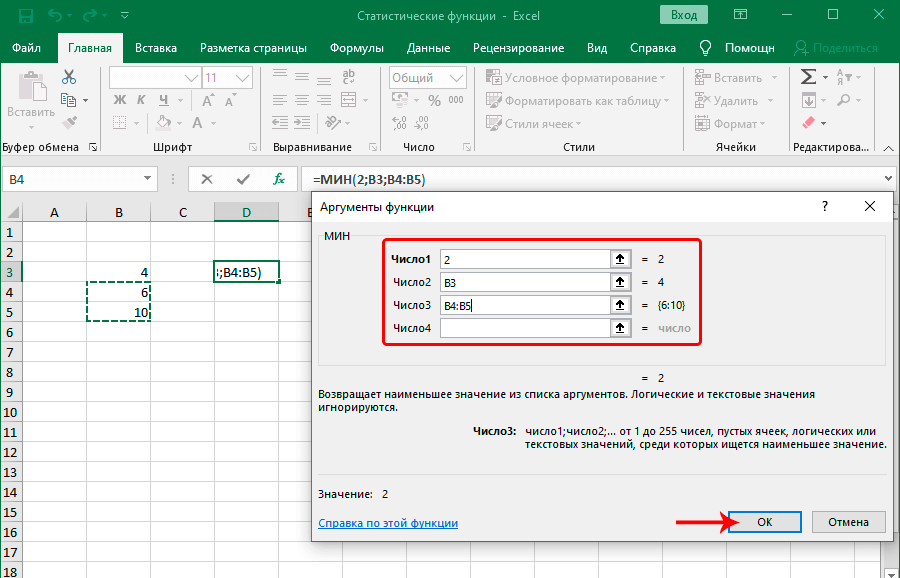900x578 pixels.
Task: Click the Save floppy disk icon
Action: pyautogui.click(x=24, y=16)
